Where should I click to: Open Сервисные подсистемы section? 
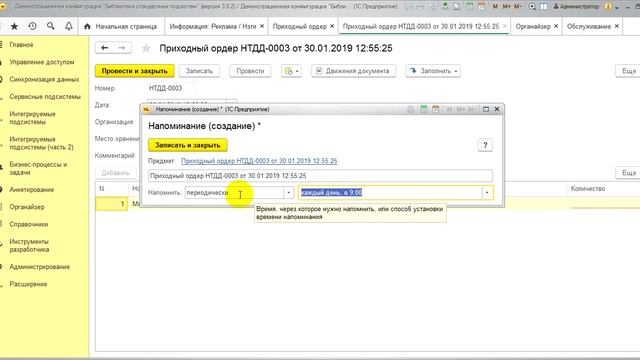point(45,97)
